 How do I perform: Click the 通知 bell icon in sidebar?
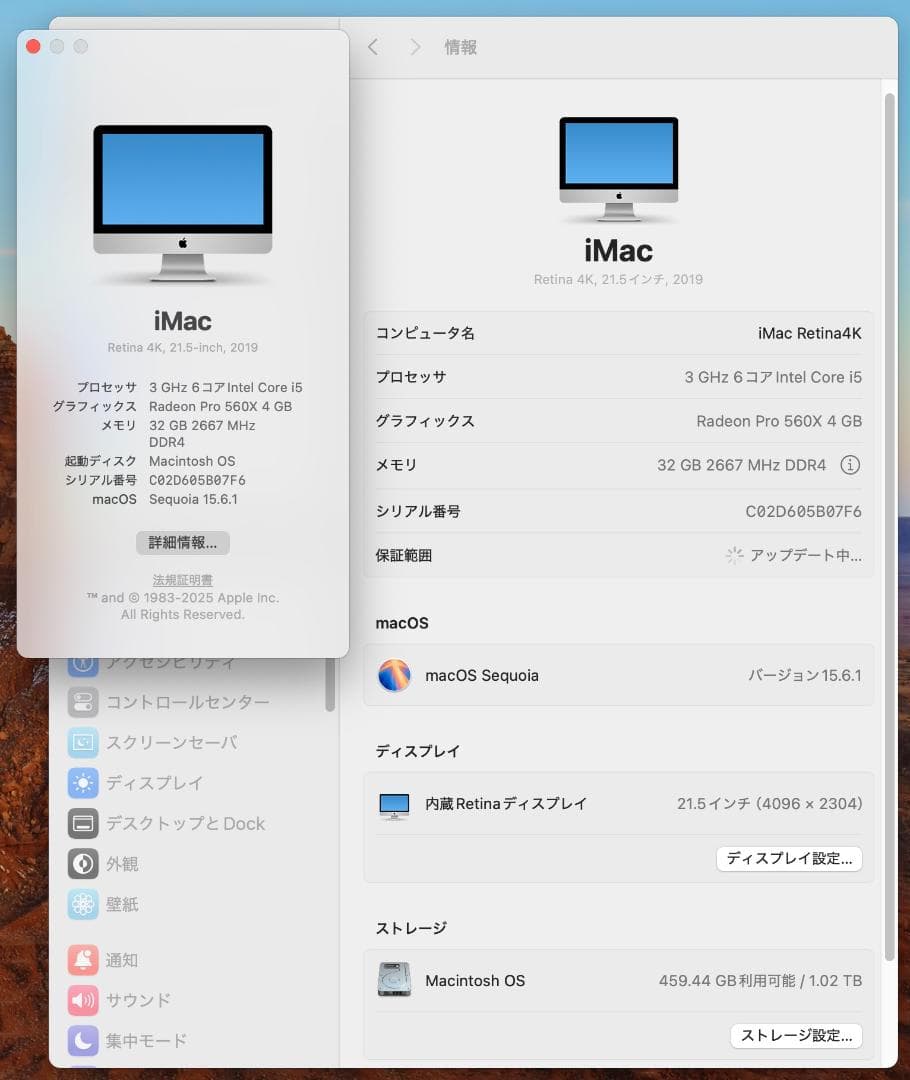tap(83, 959)
